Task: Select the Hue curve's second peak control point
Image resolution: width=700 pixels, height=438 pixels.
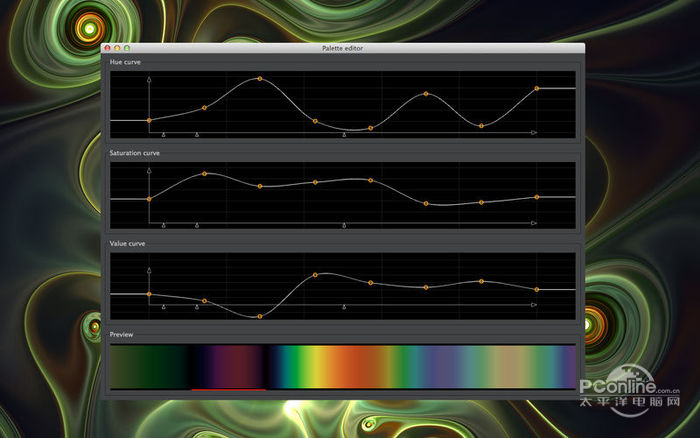Action: (426, 94)
